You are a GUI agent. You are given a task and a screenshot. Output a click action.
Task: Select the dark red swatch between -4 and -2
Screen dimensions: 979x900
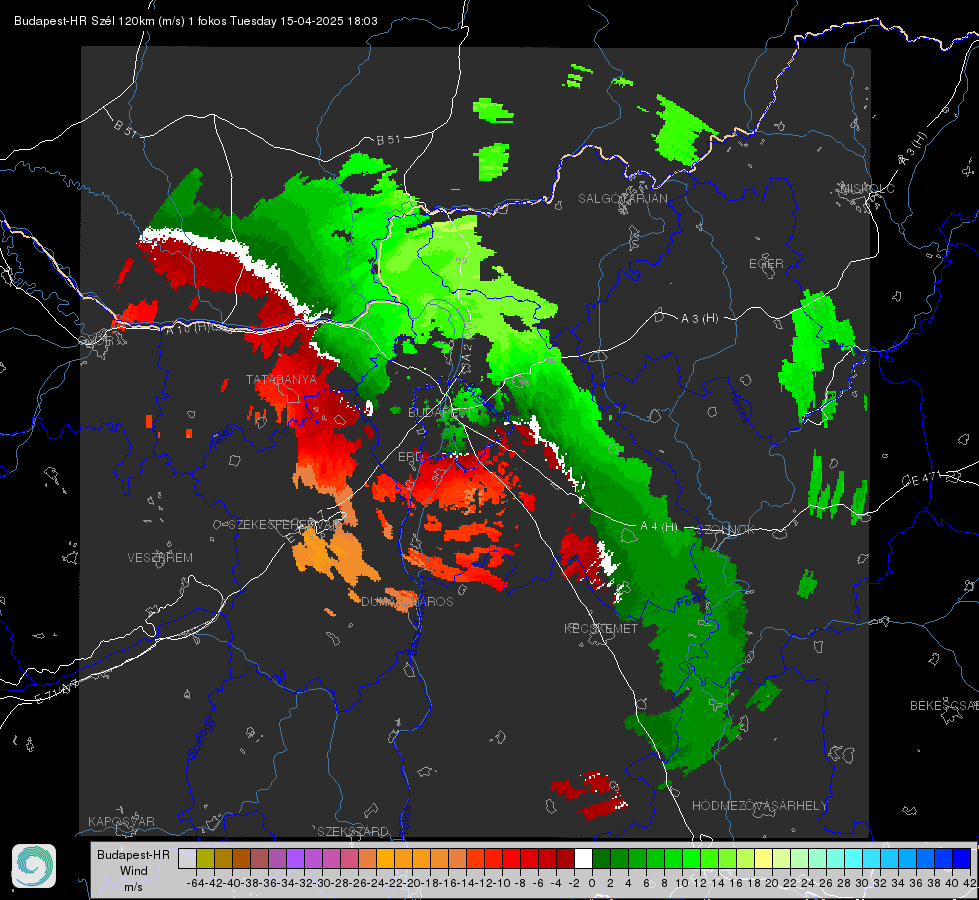565,858
